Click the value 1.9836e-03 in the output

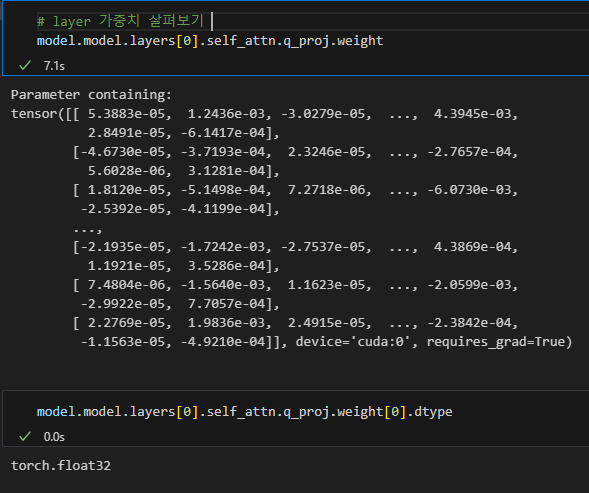click(227, 323)
